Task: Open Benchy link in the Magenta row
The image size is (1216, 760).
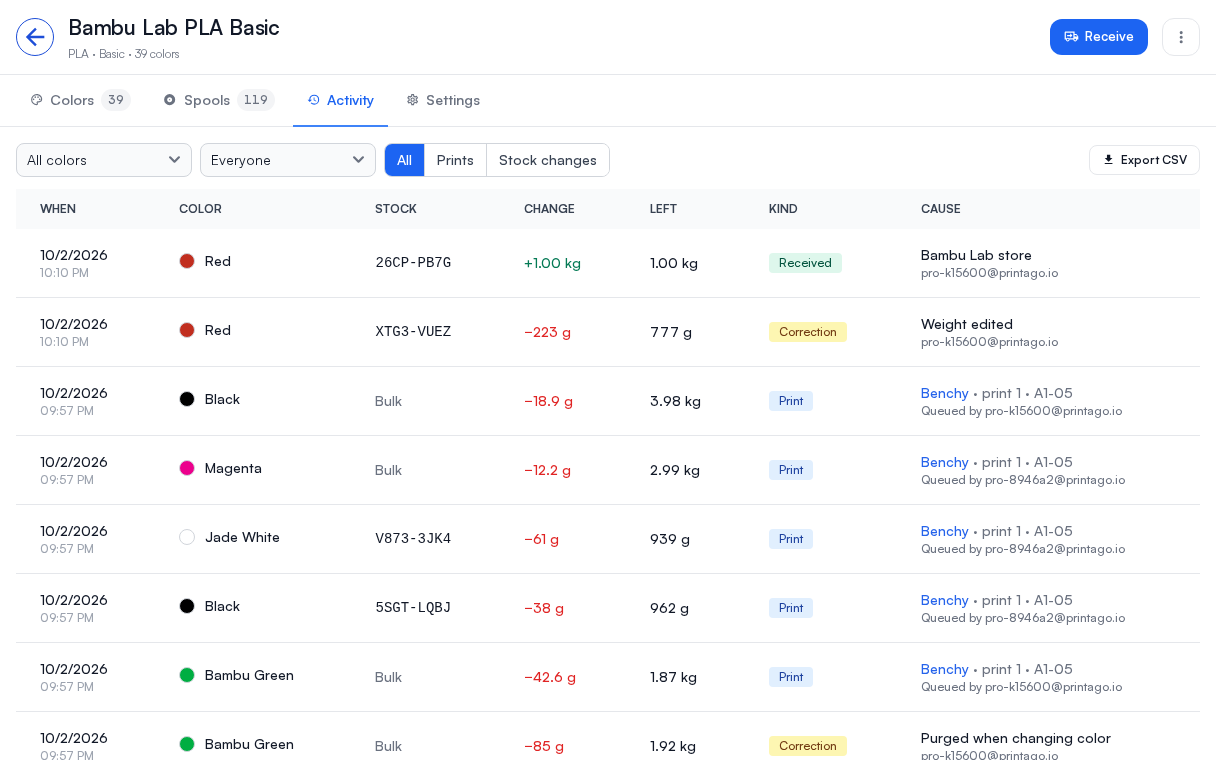Action: 945,462
